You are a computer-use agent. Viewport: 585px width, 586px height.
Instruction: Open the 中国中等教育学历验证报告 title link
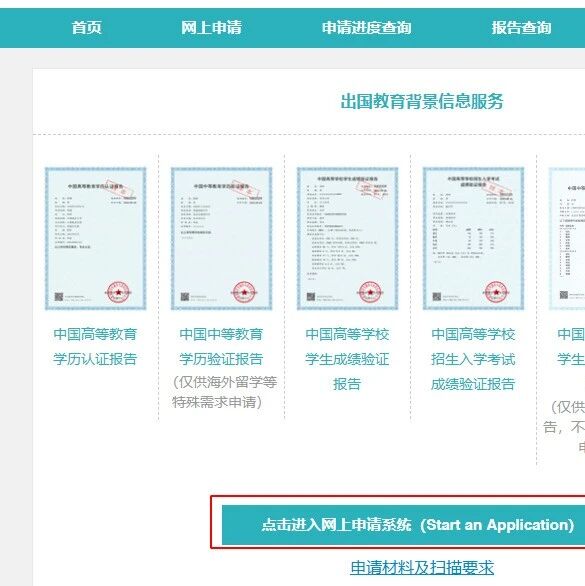221,347
